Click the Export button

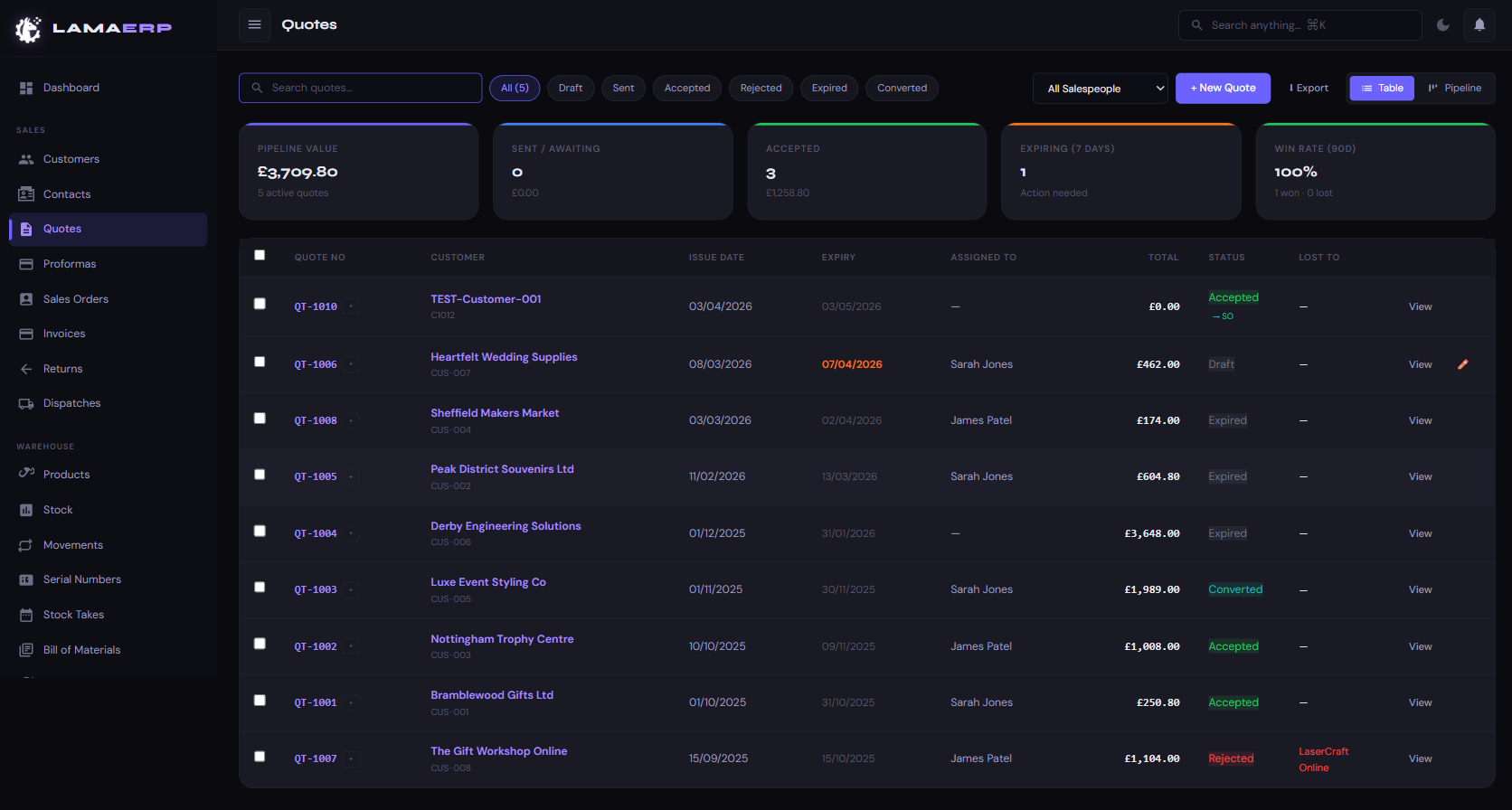coord(1309,89)
